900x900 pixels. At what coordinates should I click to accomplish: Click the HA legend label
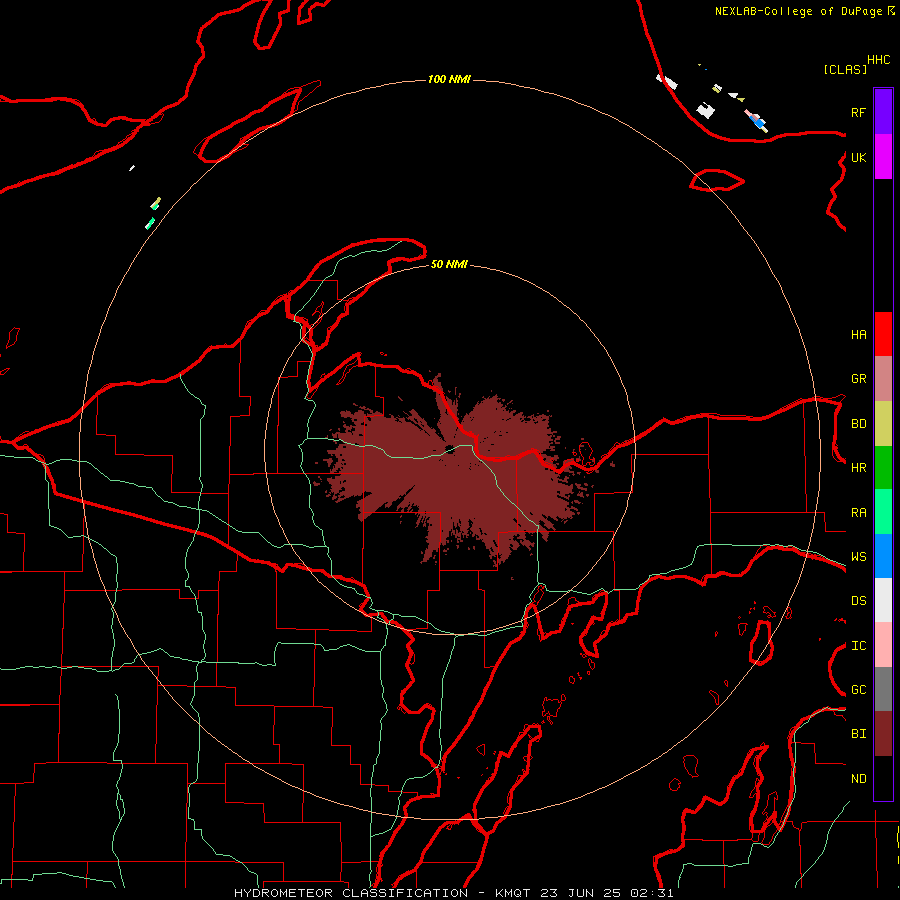click(x=858, y=334)
